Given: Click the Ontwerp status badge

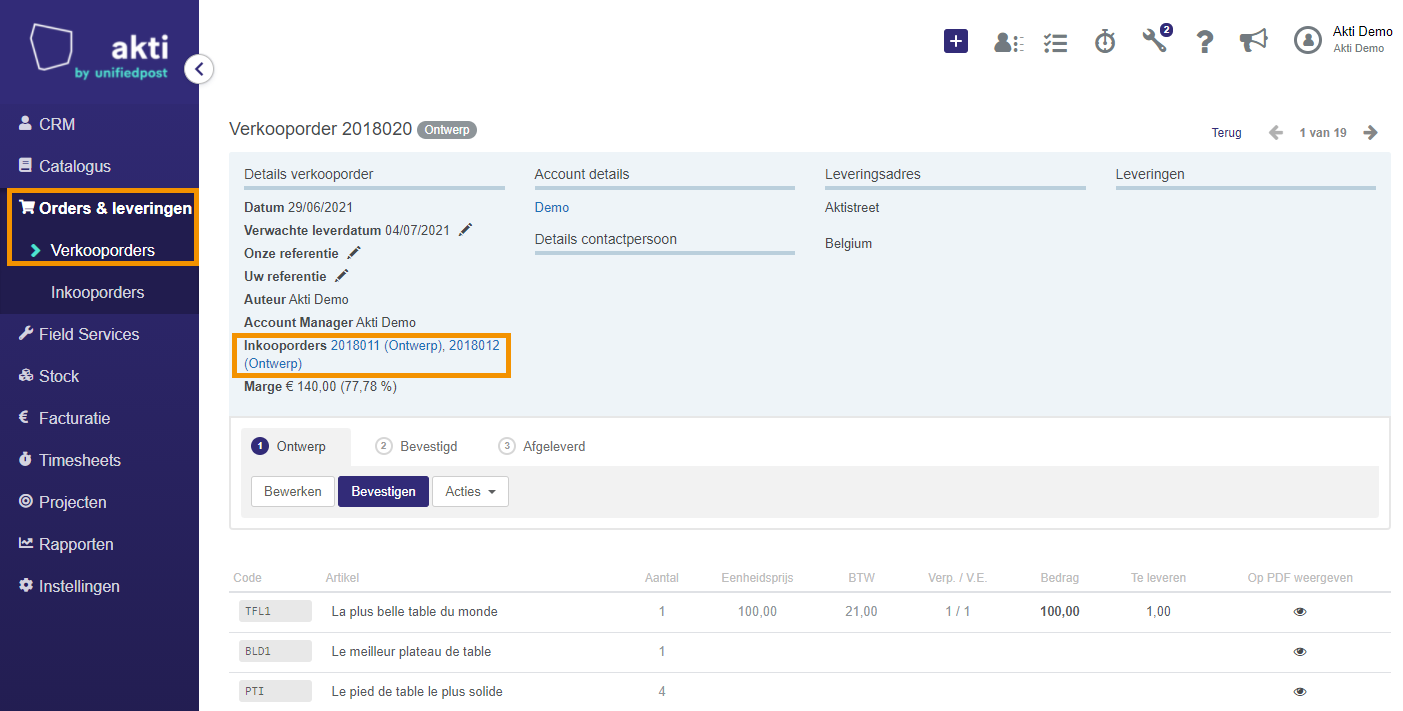Looking at the screenshot, I should pos(447,130).
